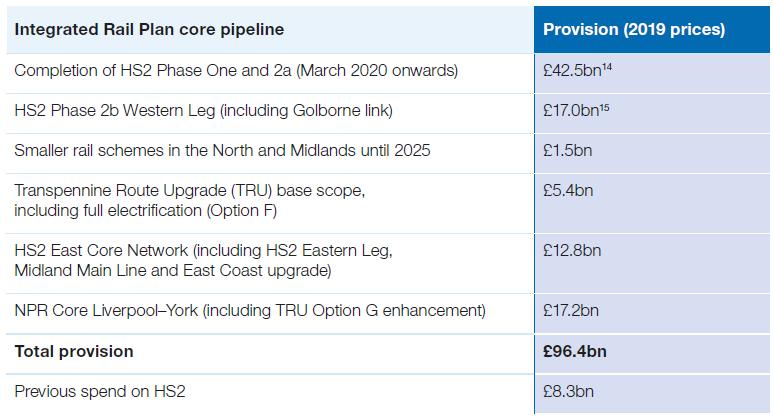773x420 pixels.
Task: Click the bold £96.4bn total value
Action: [575, 351]
